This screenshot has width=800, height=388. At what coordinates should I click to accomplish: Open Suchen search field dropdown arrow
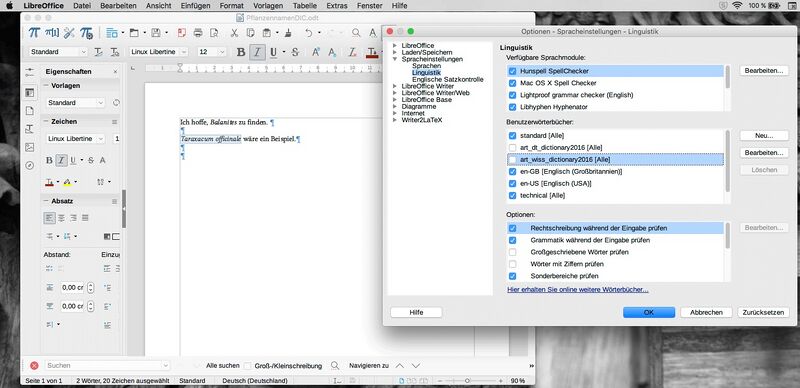point(165,366)
